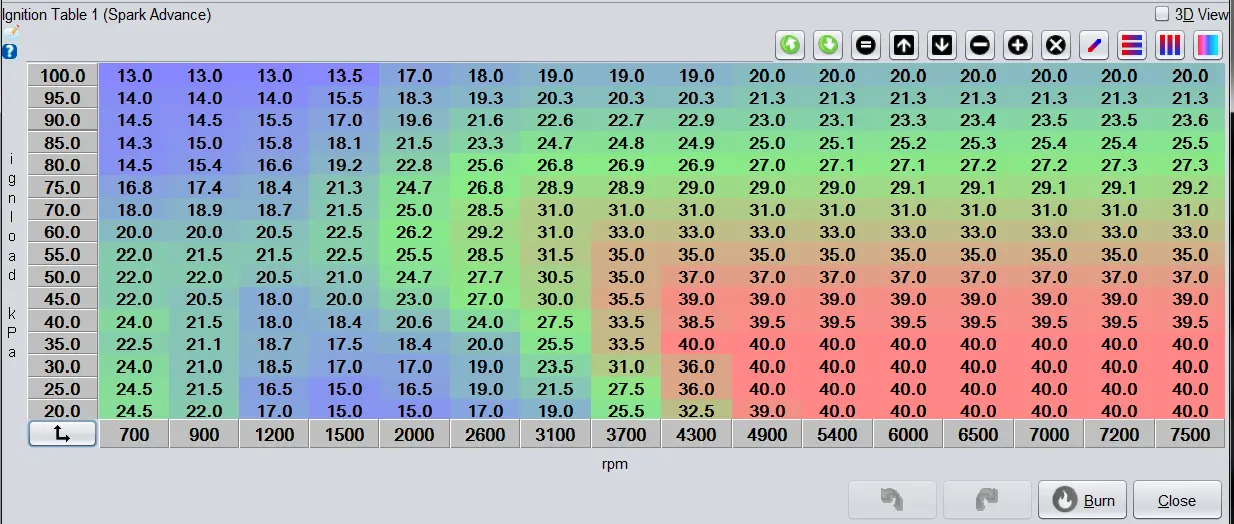Click the green up-arrow toolbar icon
This screenshot has height=524, width=1234.
[790, 45]
